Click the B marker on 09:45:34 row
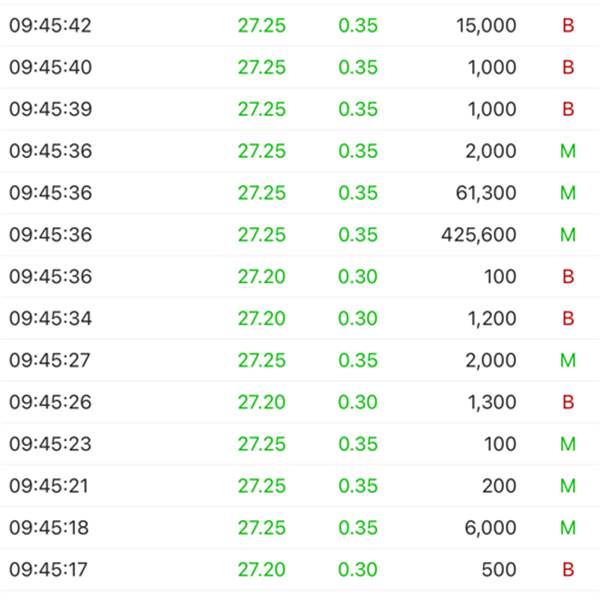The height and width of the screenshot is (600, 600). (568, 319)
